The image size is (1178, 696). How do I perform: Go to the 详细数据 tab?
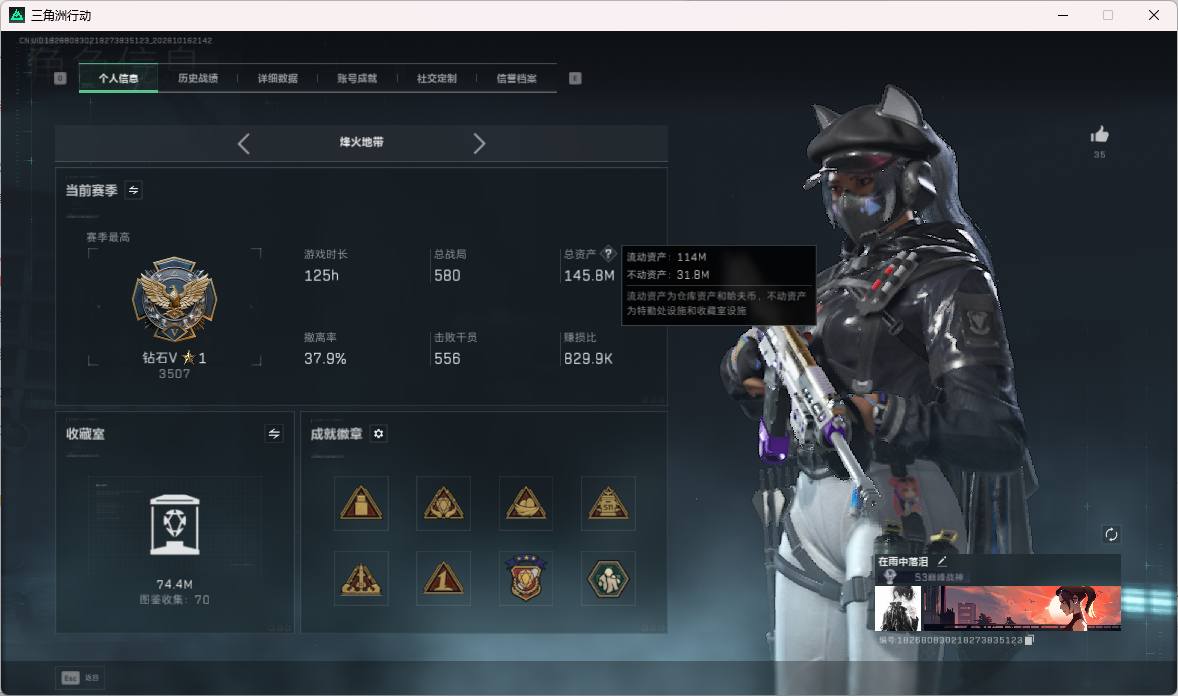pyautogui.click(x=277, y=78)
